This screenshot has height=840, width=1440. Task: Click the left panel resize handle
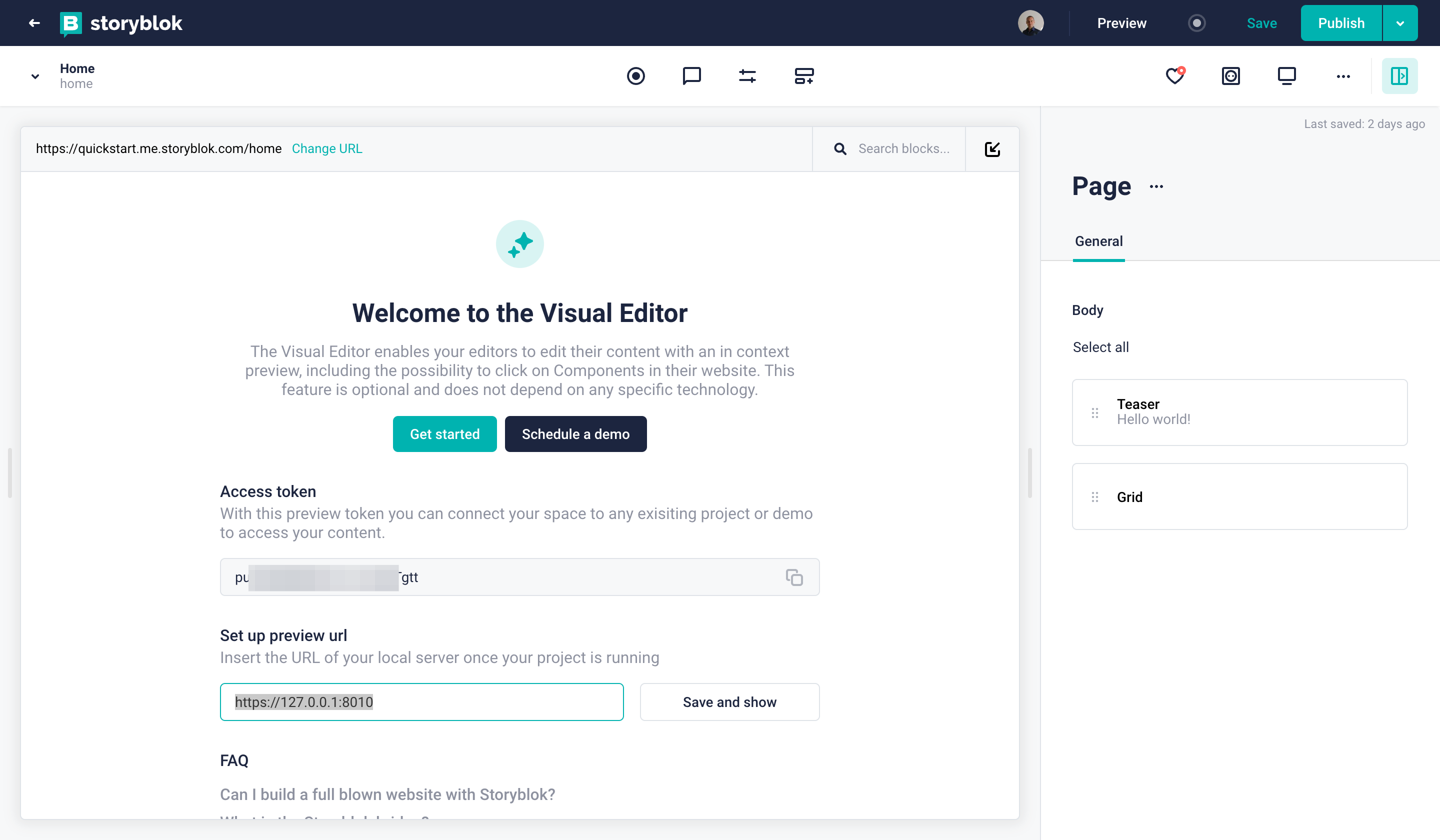tap(9, 472)
